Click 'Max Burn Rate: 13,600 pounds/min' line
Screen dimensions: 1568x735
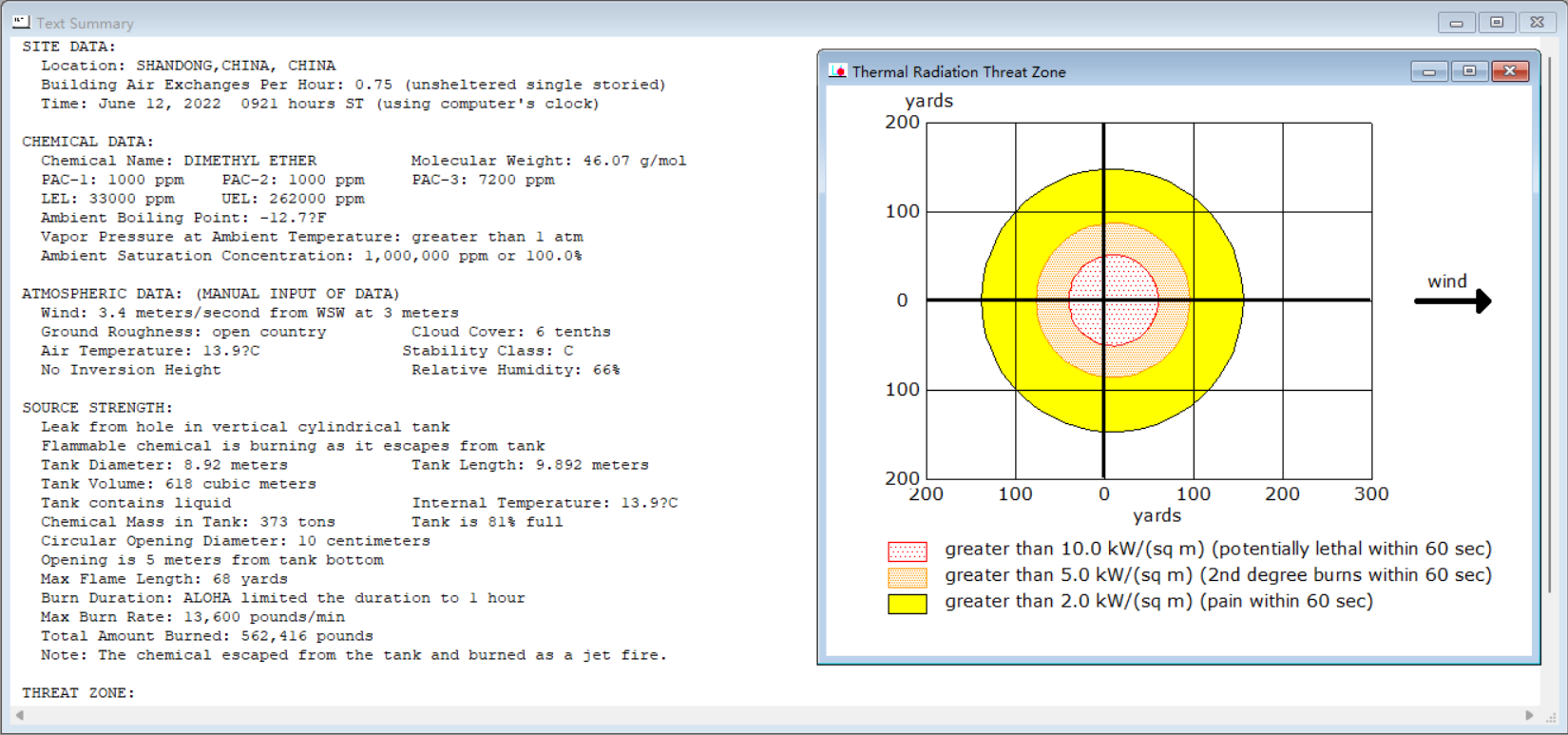193,617
